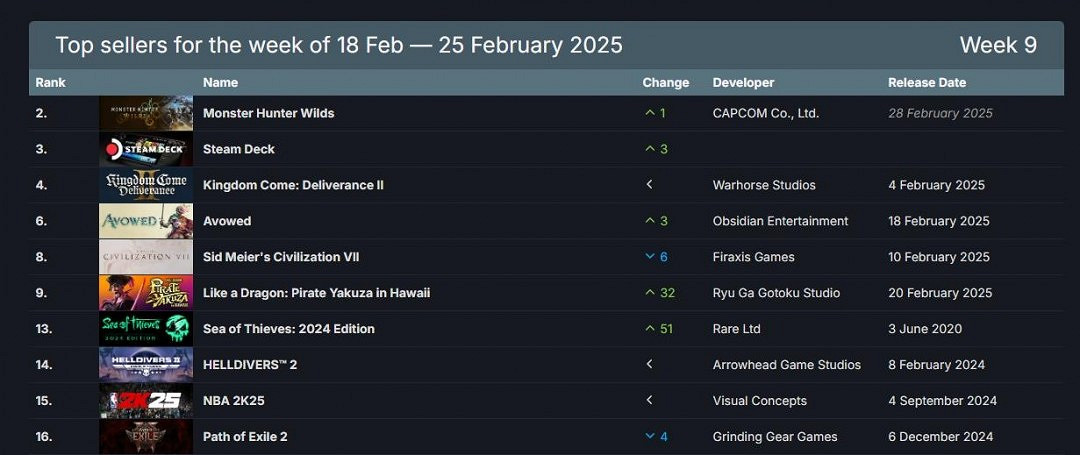
Task: Click the Monster Hunter Wilds game thumbnail
Action: pyautogui.click(x=146, y=113)
